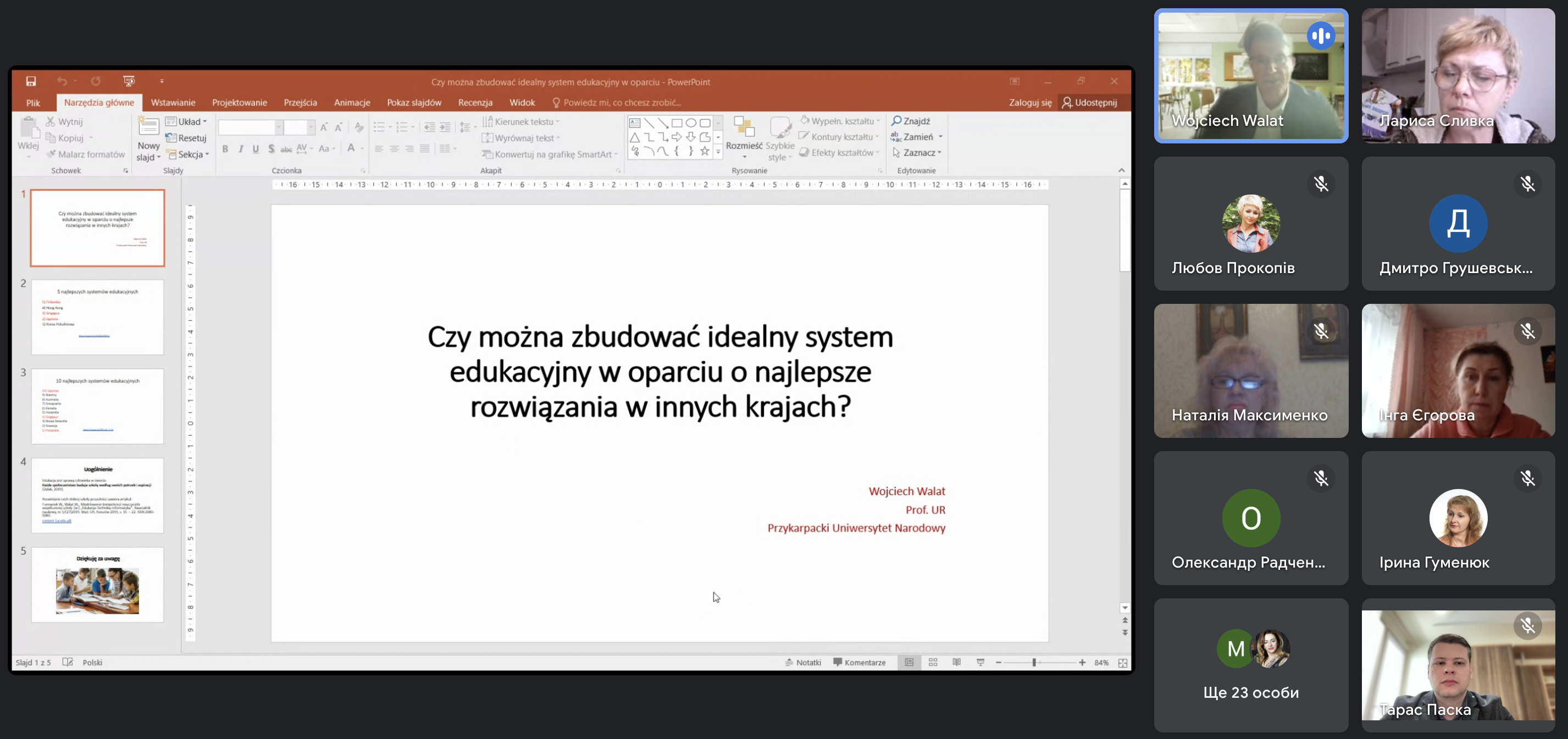Open the Wstawianie tab

tap(173, 102)
